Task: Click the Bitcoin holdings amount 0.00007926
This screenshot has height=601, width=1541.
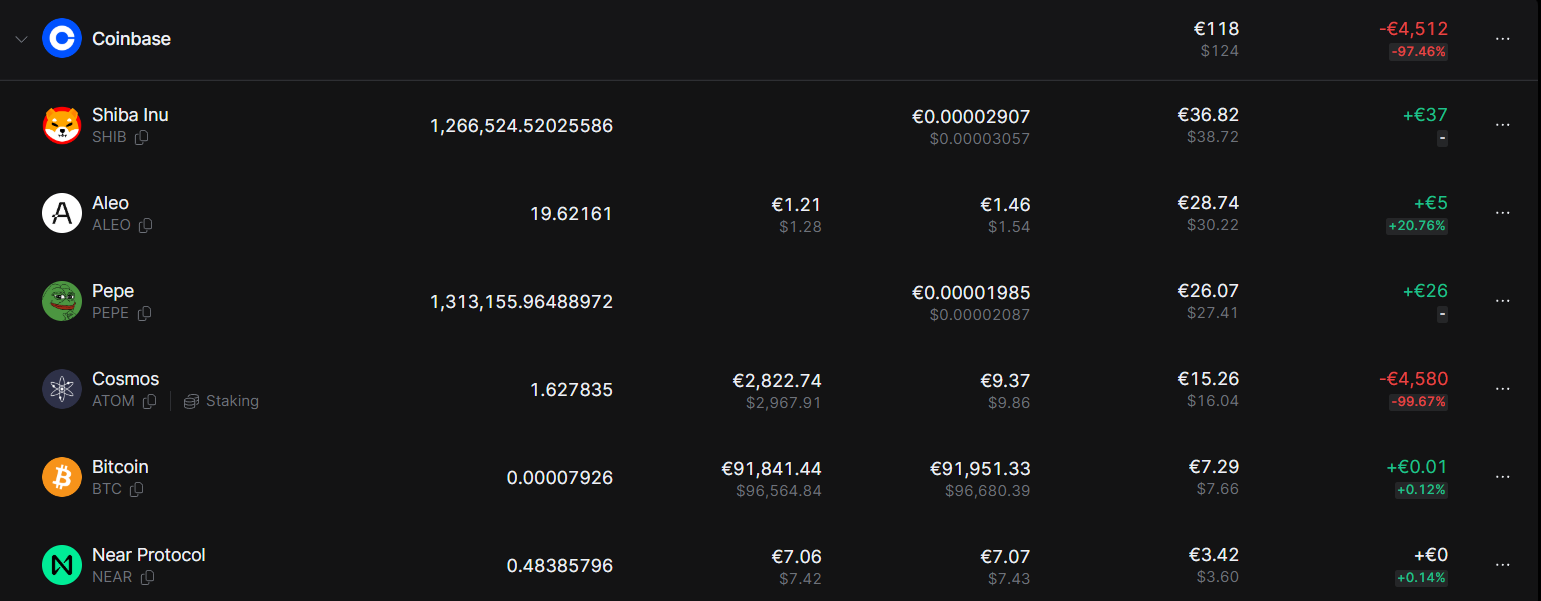Action: [559, 478]
